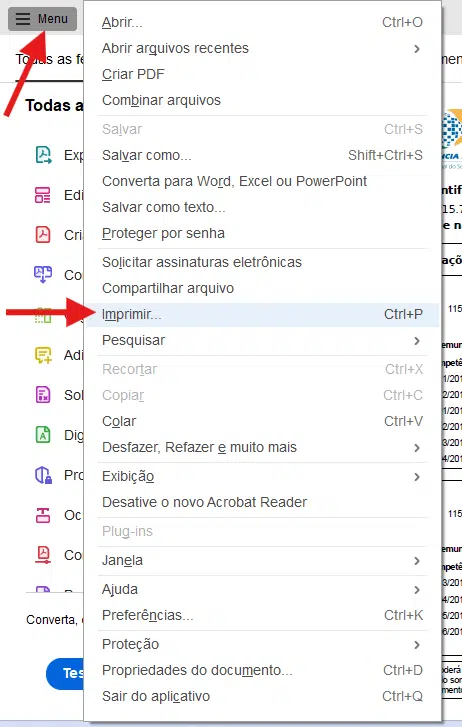Click the Add comments tool icon
Screen dimensions: 462x727
[x=43, y=355]
